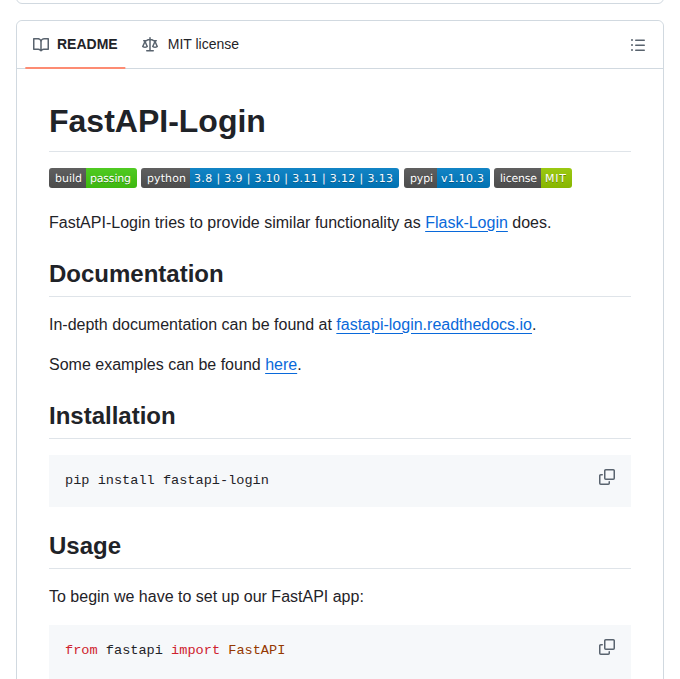The height and width of the screenshot is (679, 680).
Task: Click the 'from fastapi import FastAPI' code line
Action: point(175,650)
